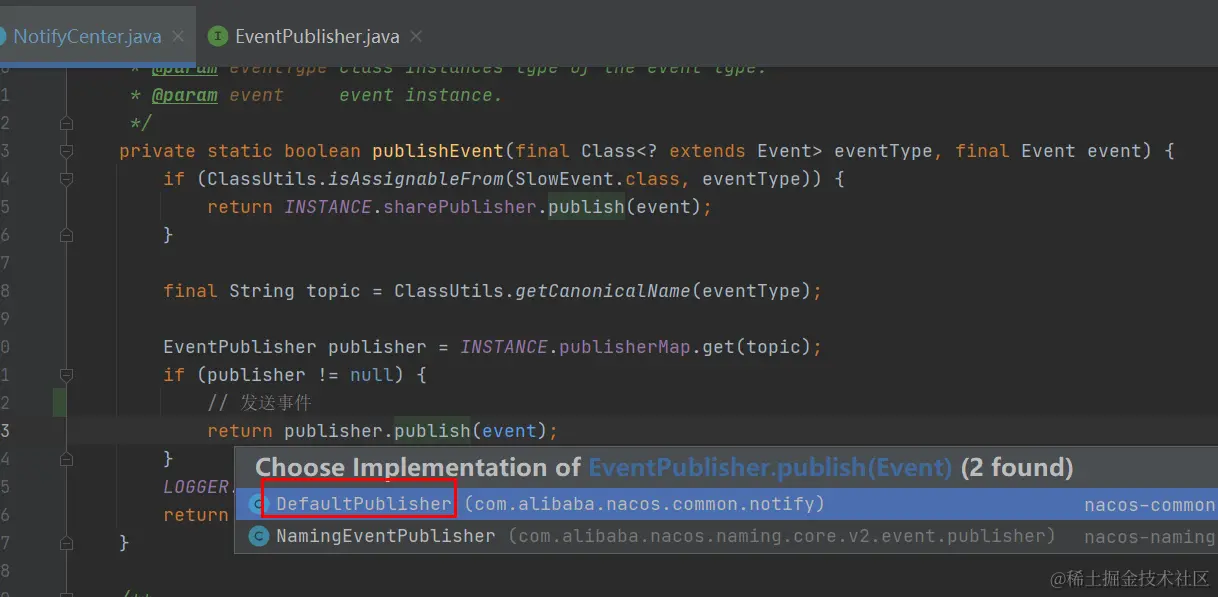Click isAssignableFrom method call
This screenshot has width=1218, height=597.
[415, 179]
